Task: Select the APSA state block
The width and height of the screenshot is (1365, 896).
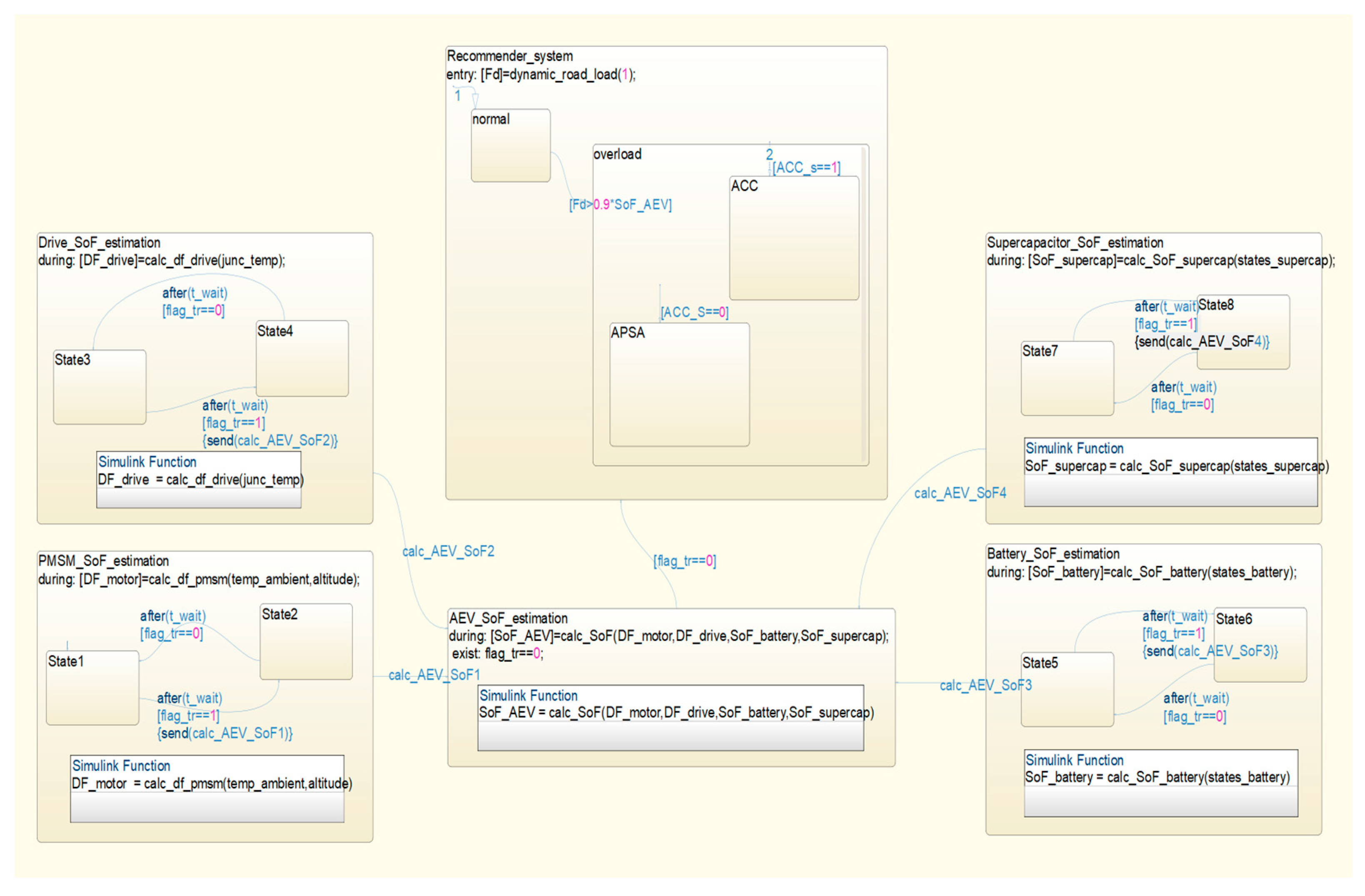Action: point(679,385)
